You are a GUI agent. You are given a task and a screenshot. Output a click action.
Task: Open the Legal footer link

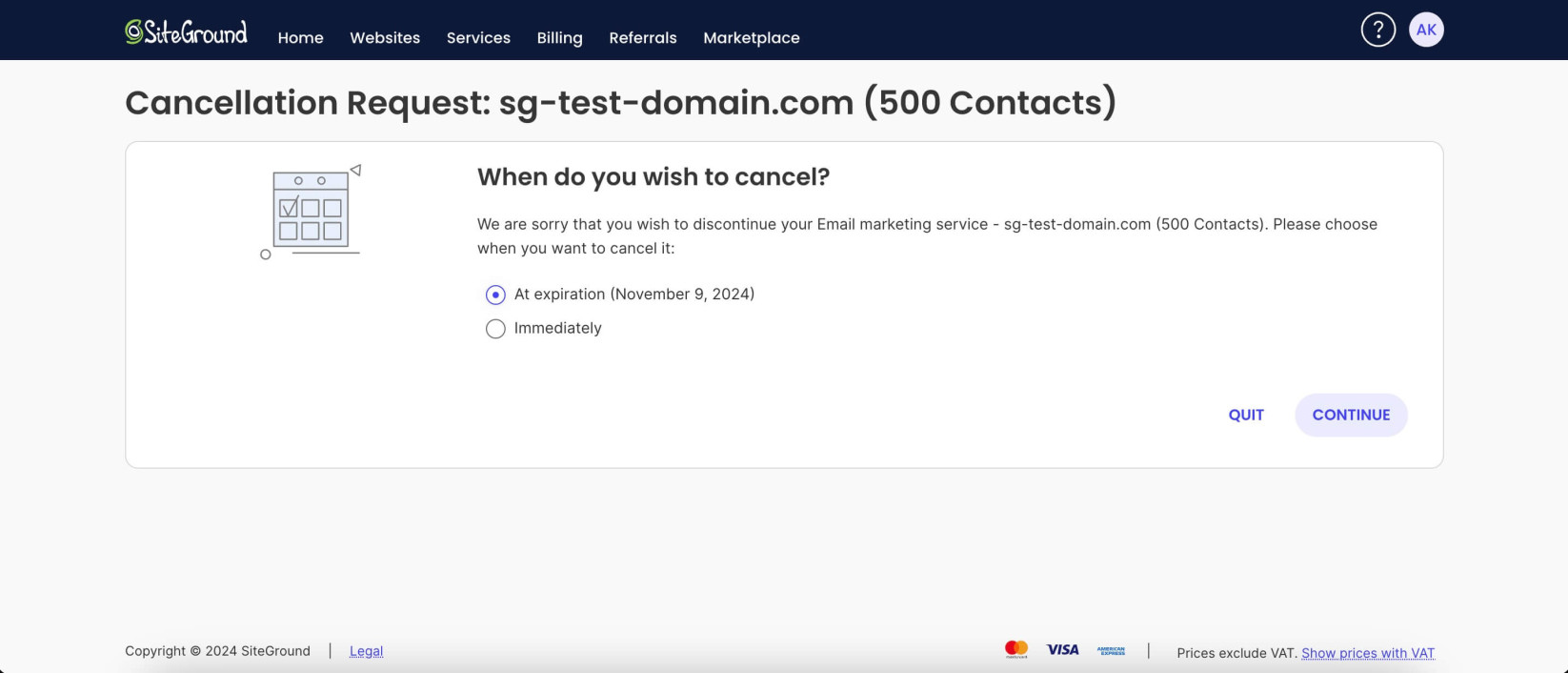click(366, 651)
